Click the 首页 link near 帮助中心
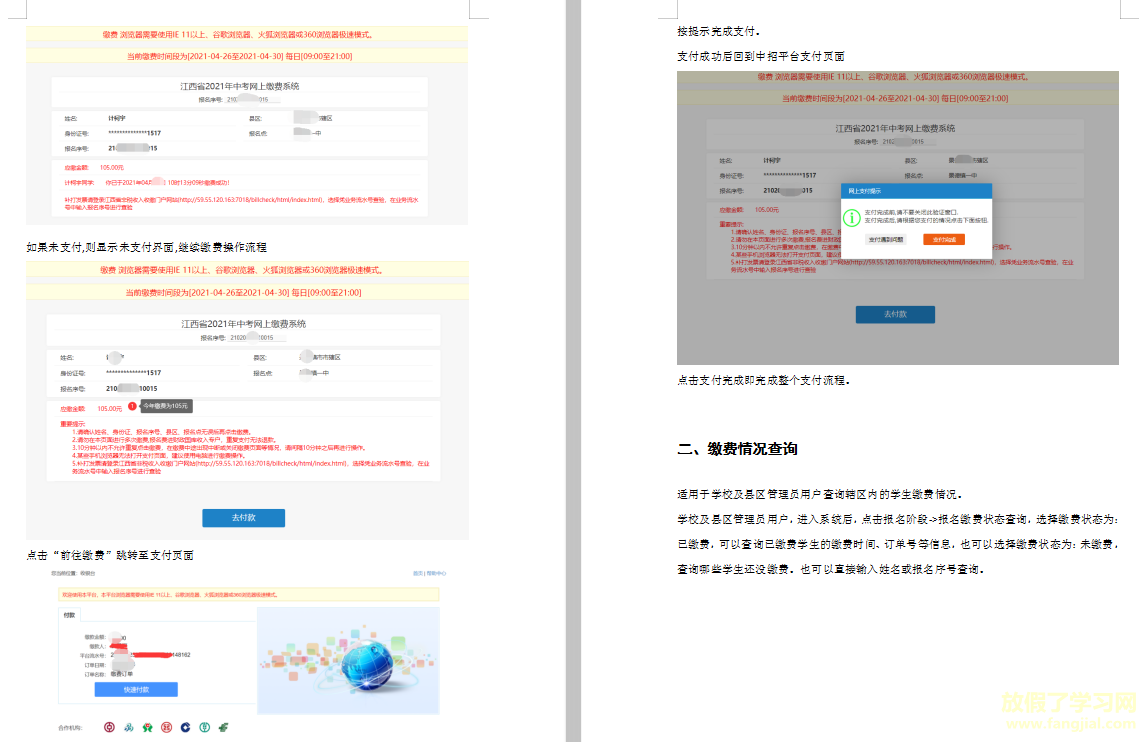The height and width of the screenshot is (742, 1144). point(416,572)
